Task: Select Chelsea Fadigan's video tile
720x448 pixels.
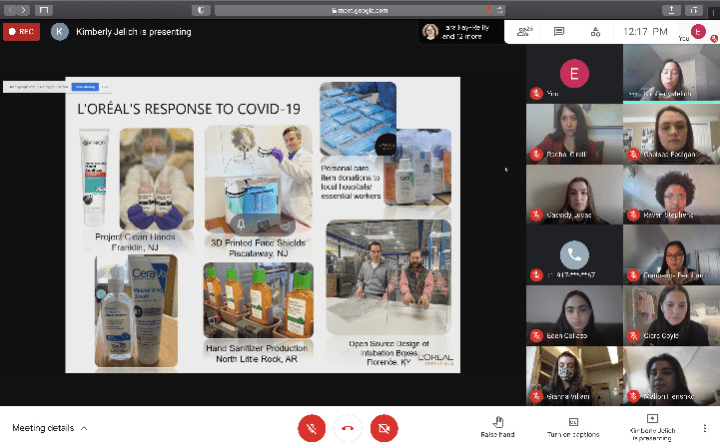Action: [671, 134]
